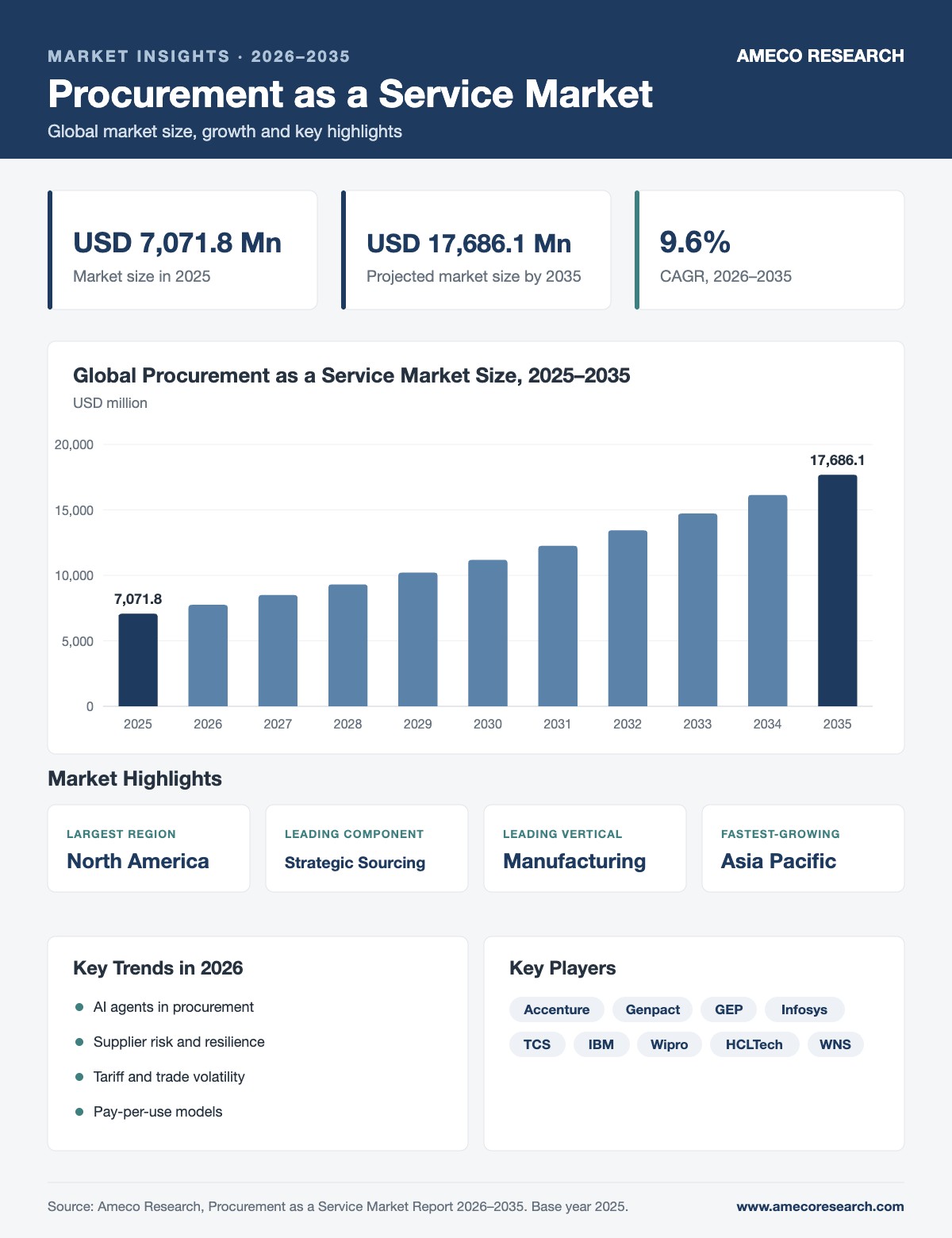The height and width of the screenshot is (1238, 952).
Task: Click the 17,686.1 data label above bar
Action: (837, 460)
